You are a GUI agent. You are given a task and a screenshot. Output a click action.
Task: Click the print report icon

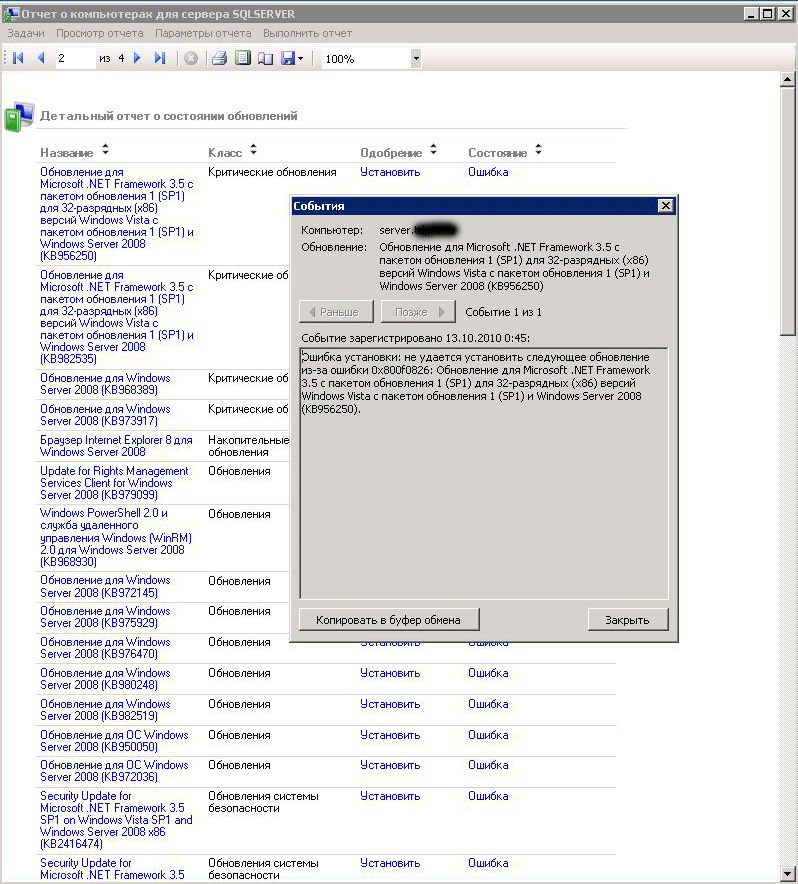[219, 58]
